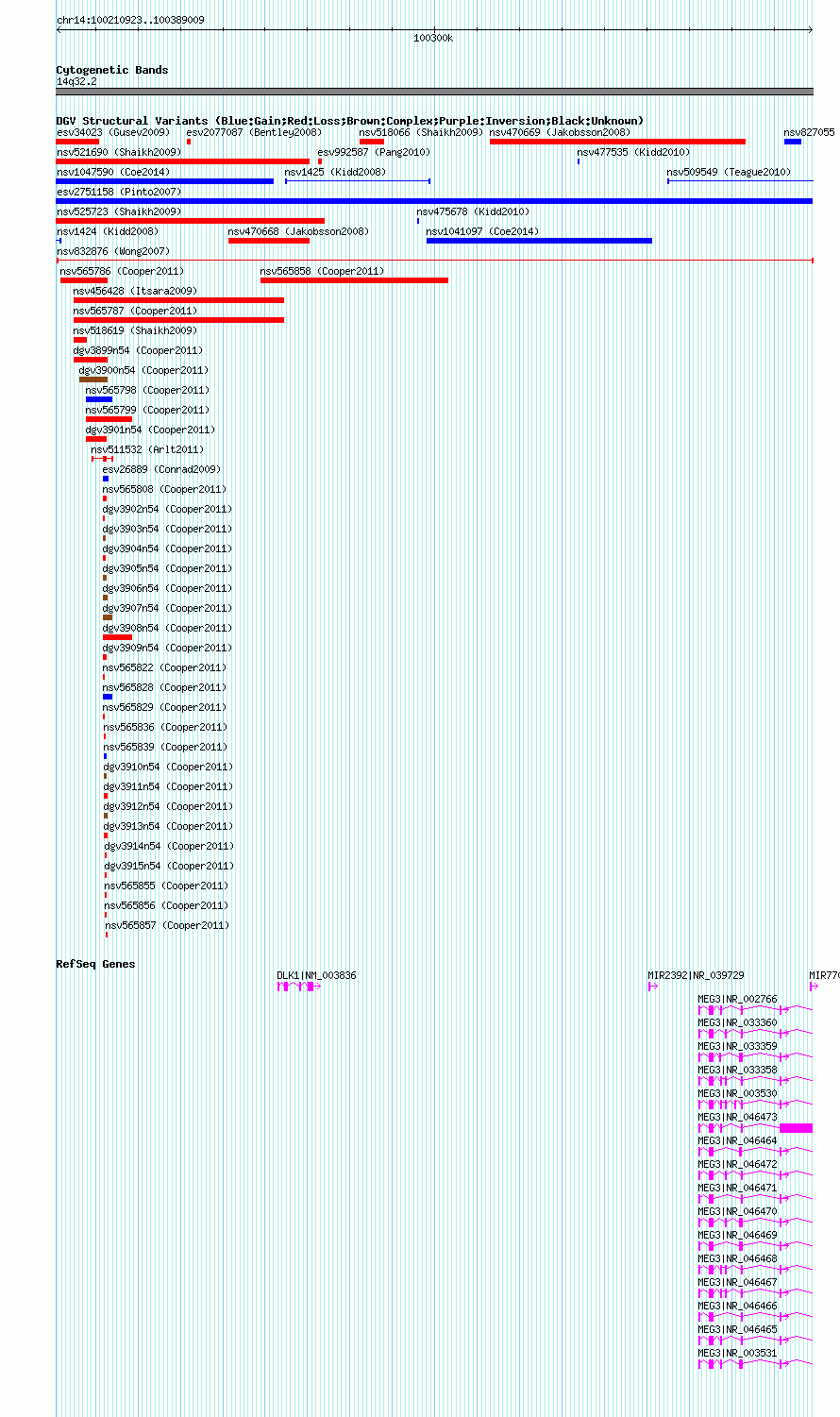The height and width of the screenshot is (1417, 840).
Task: Click the nsv565839 (Cooper2011) label
Action: pos(166,747)
